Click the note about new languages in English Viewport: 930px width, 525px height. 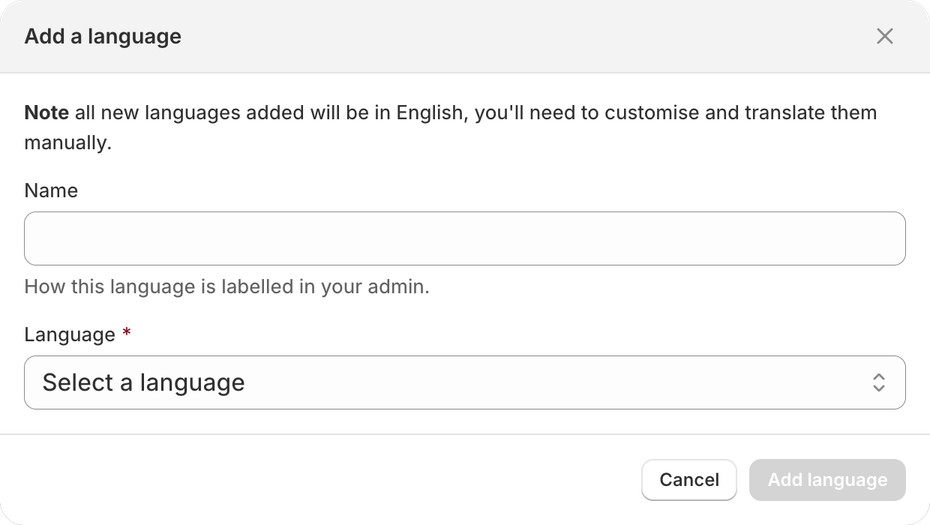tap(450, 127)
